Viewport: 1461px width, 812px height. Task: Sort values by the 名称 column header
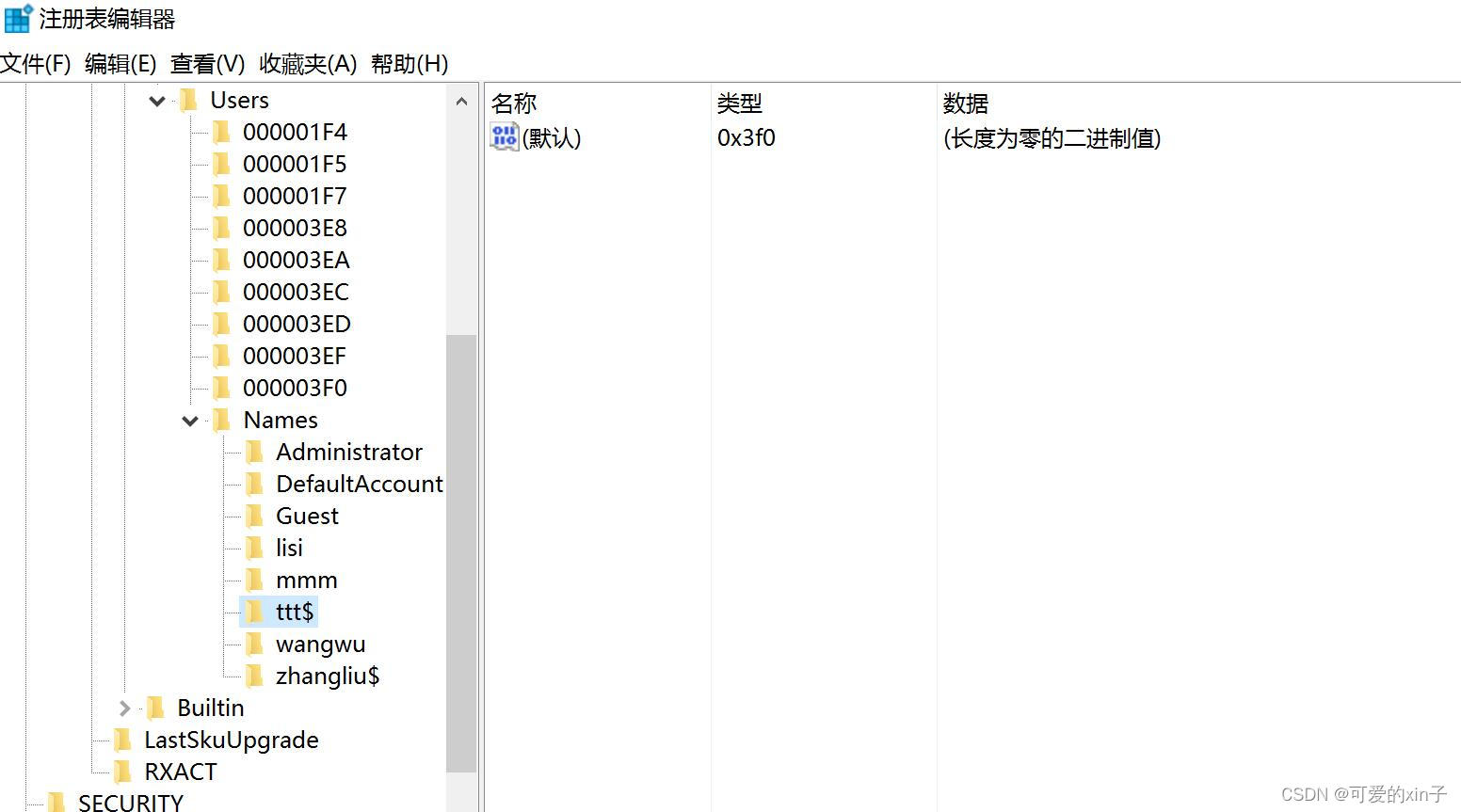click(x=593, y=103)
